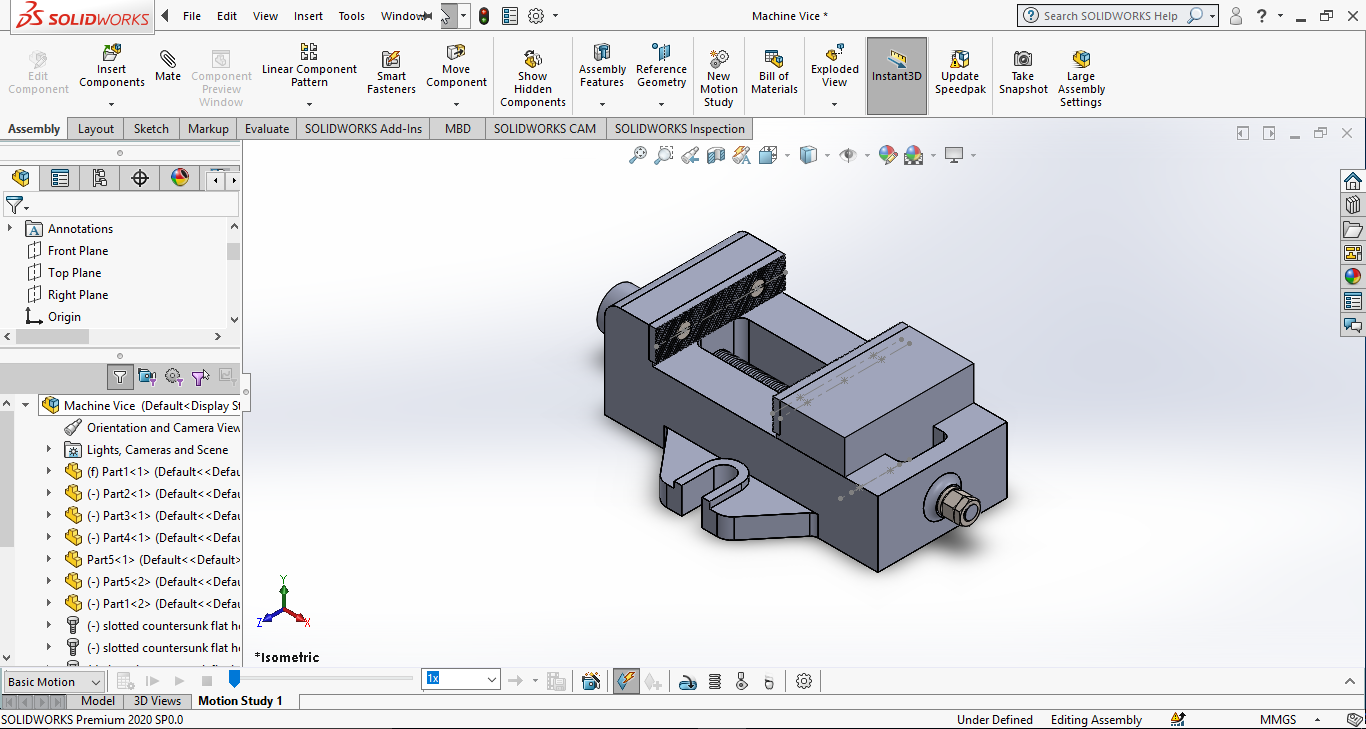Open the ConfigurationManager tab icon
Viewport: 1366px width, 729px height.
click(100, 178)
